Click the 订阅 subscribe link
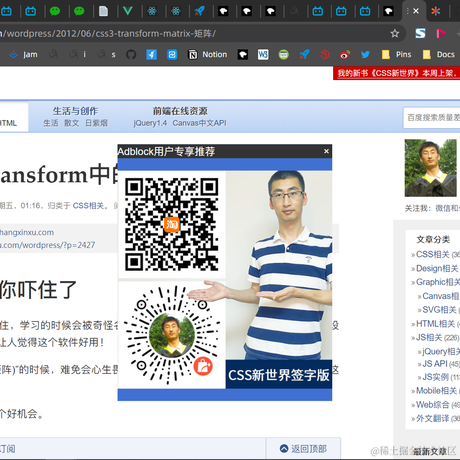Viewport: 460px width, 460px height. coord(7,449)
